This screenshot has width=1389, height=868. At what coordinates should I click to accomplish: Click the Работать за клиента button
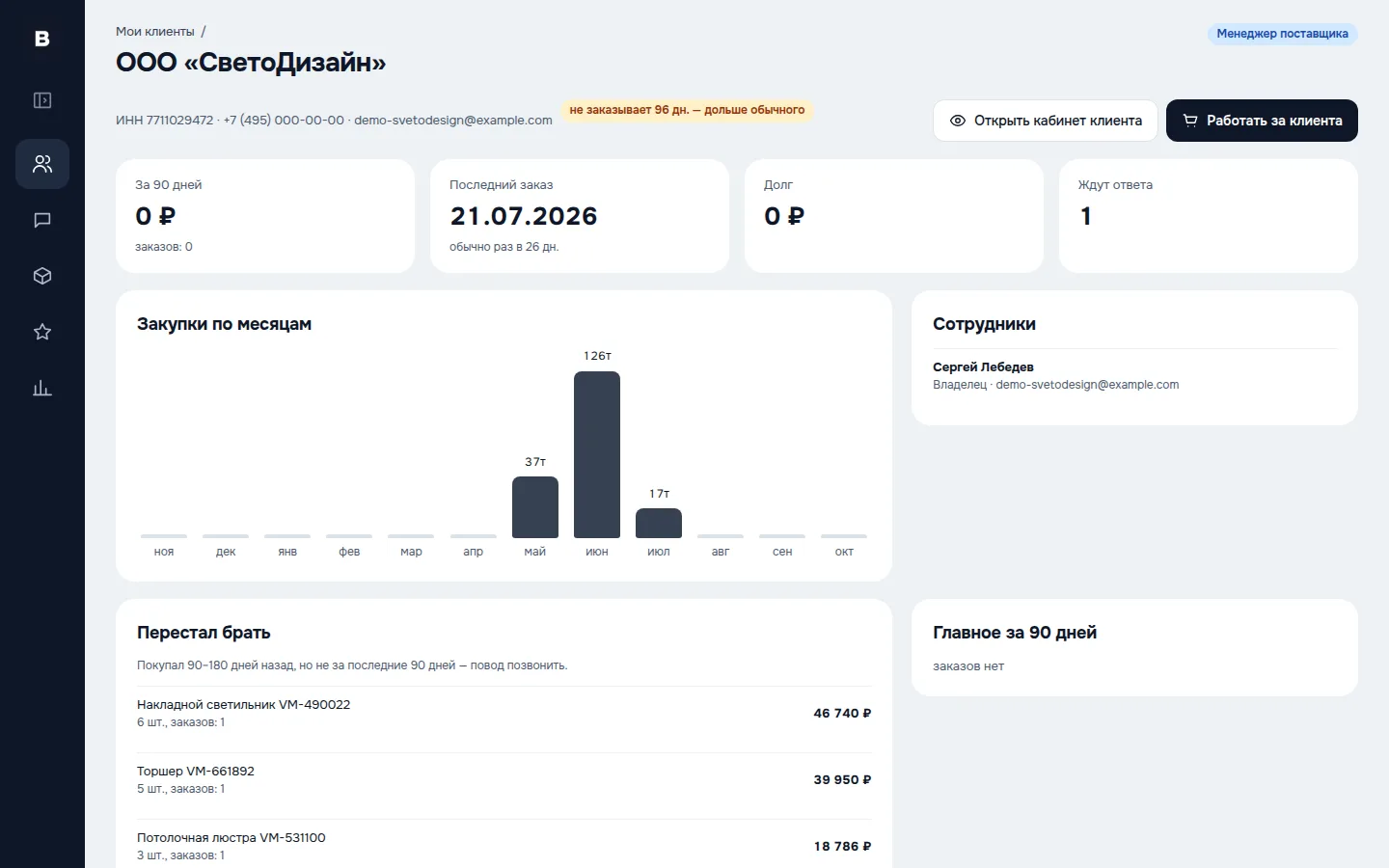[1262, 121]
